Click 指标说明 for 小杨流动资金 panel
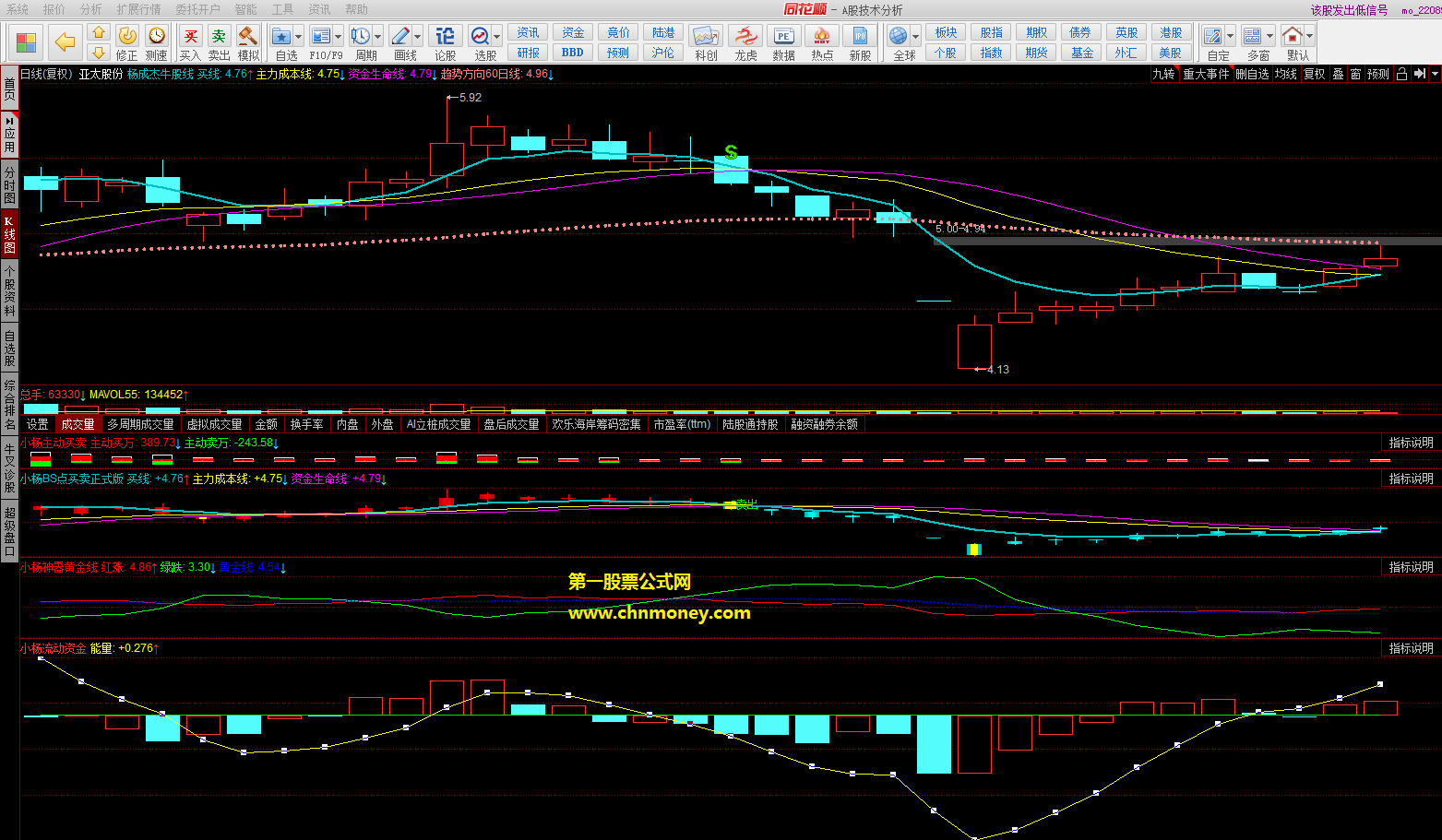This screenshot has height=840, width=1442. click(1411, 648)
